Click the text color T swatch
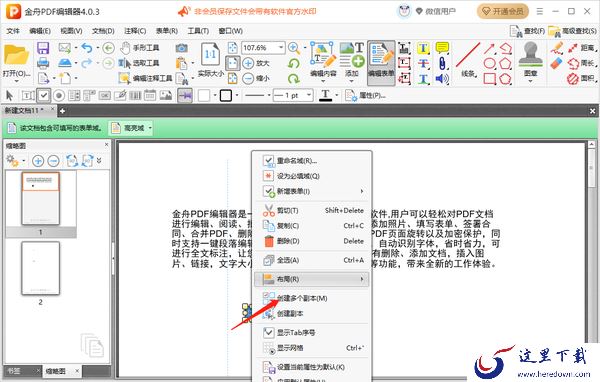This screenshot has height=382, width=600. point(325,95)
